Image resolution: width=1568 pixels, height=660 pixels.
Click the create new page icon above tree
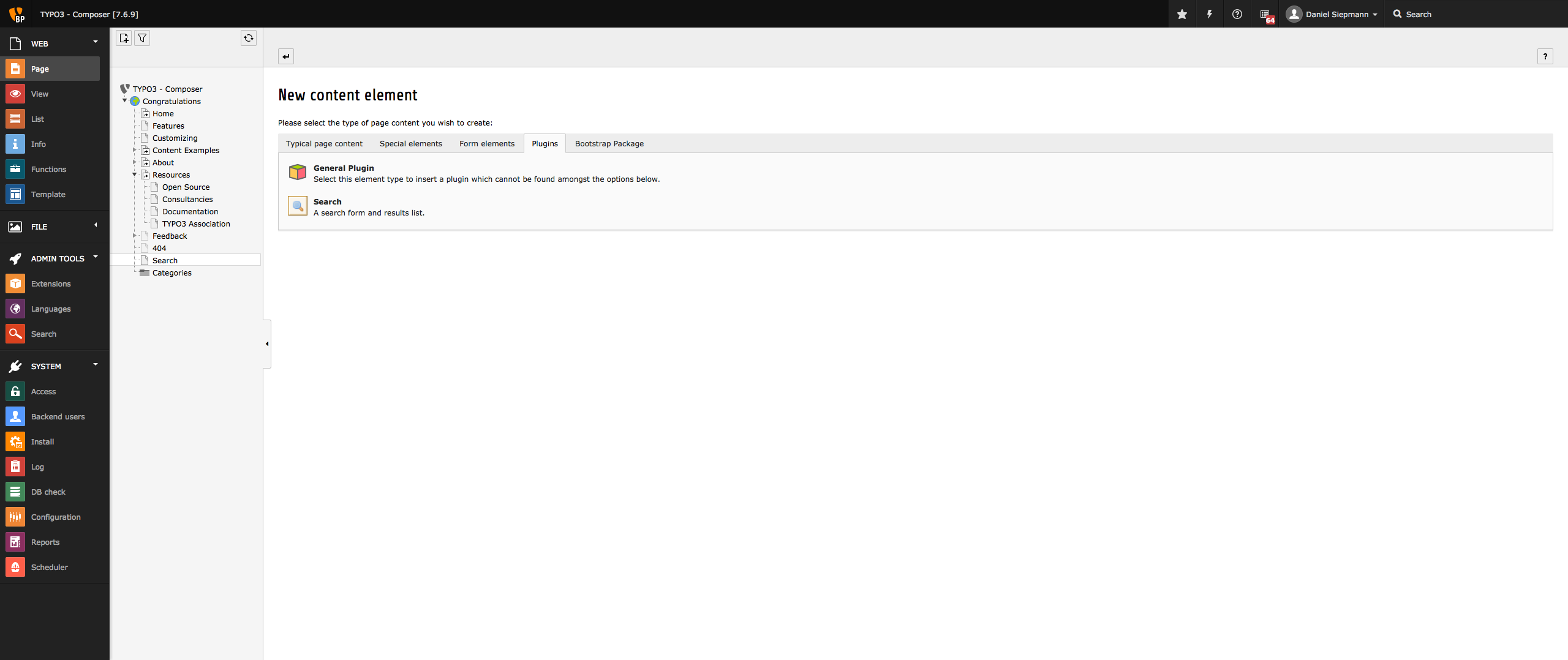coord(124,38)
